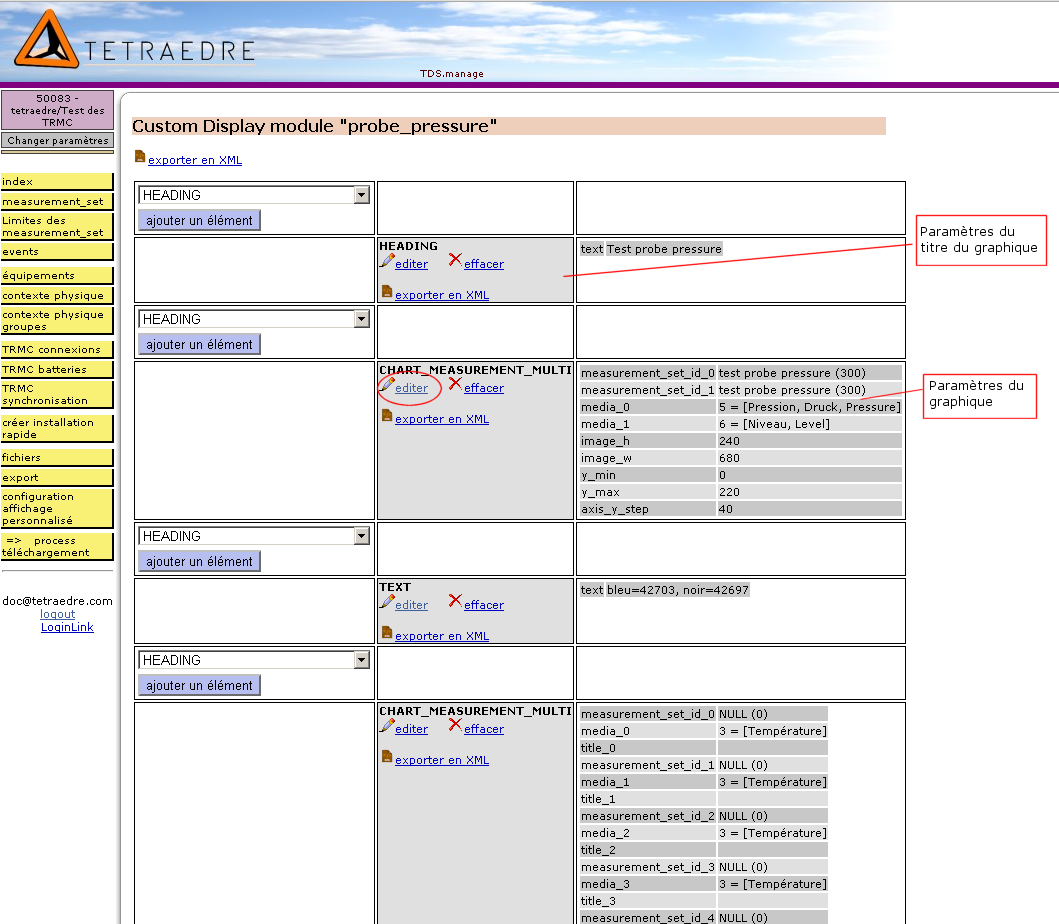Click the pencil icon of the last CHART_MEASUREMENT_MULTI
Image resolution: width=1059 pixels, height=924 pixels.
(x=386, y=726)
